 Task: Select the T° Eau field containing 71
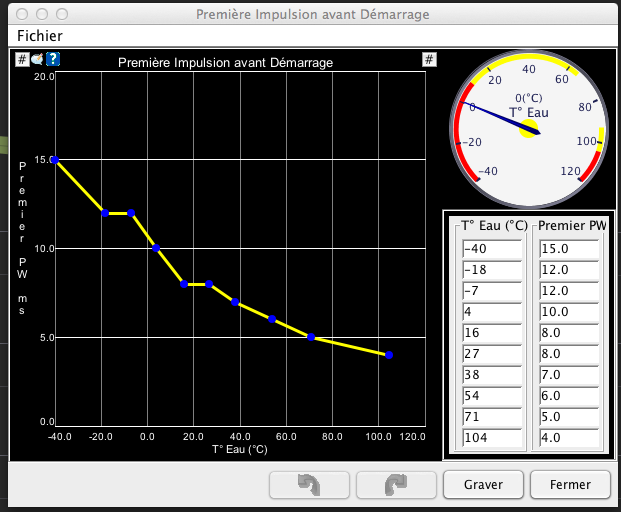[x=492, y=417]
